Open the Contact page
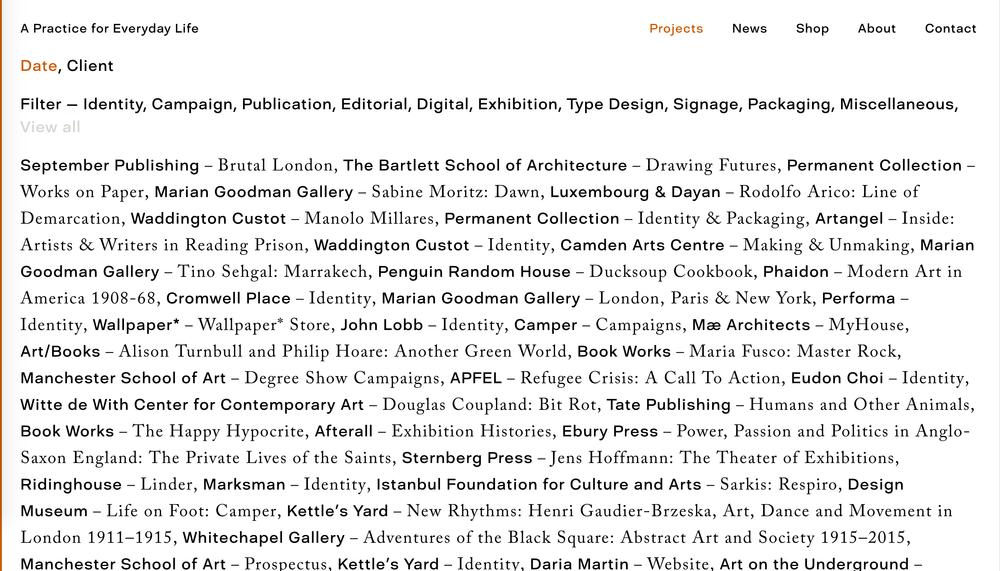Screen dimensions: 1000x571 click(950, 28)
